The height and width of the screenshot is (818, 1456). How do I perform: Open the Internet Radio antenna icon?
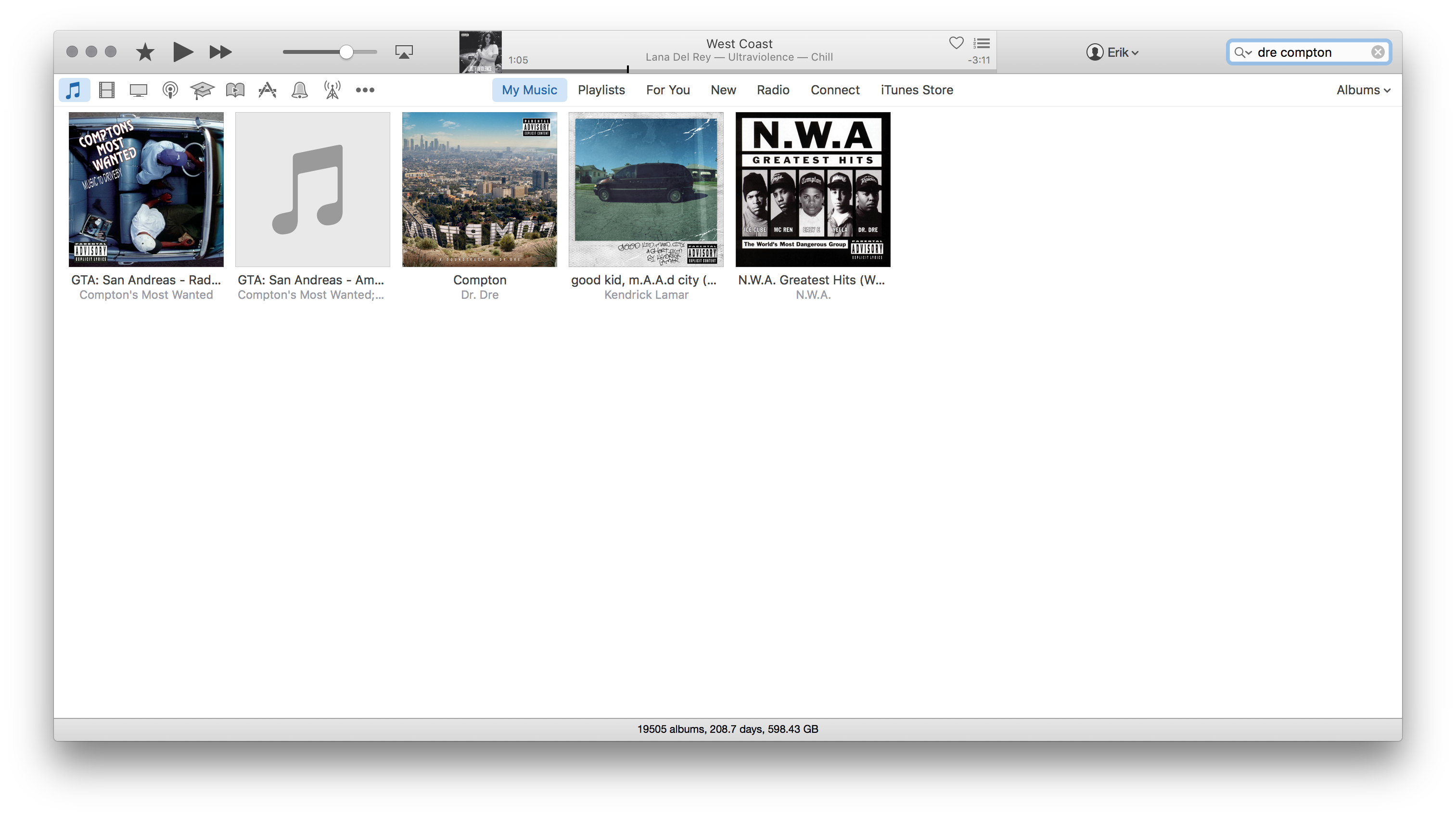point(332,90)
